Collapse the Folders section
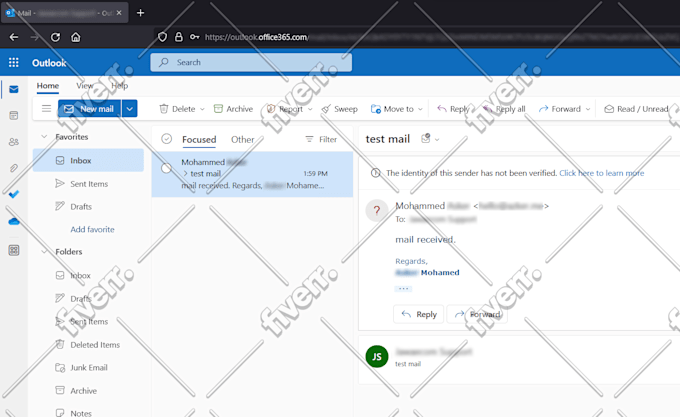The width and height of the screenshot is (680, 417). [44, 251]
